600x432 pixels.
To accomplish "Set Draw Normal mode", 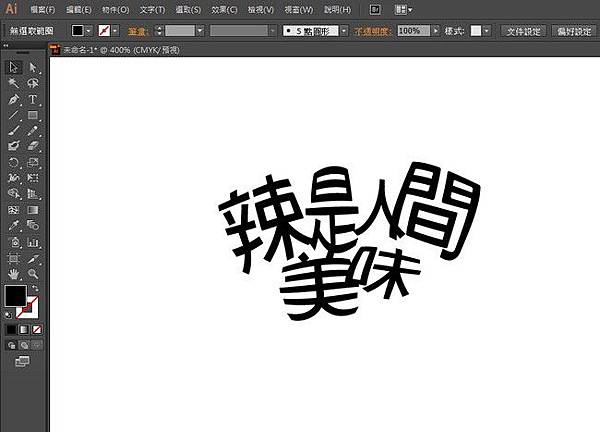I will click(11, 346).
